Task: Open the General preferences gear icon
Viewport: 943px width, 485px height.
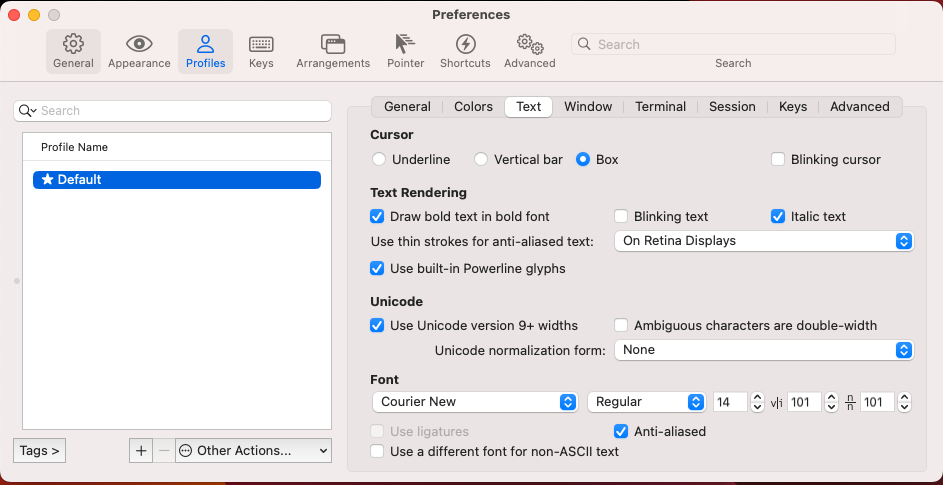Action: coord(73,44)
